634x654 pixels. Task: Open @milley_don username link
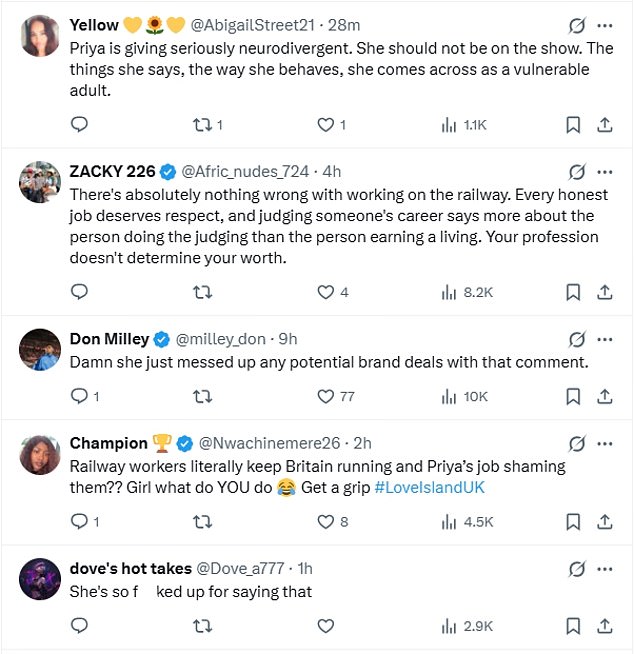click(221, 339)
